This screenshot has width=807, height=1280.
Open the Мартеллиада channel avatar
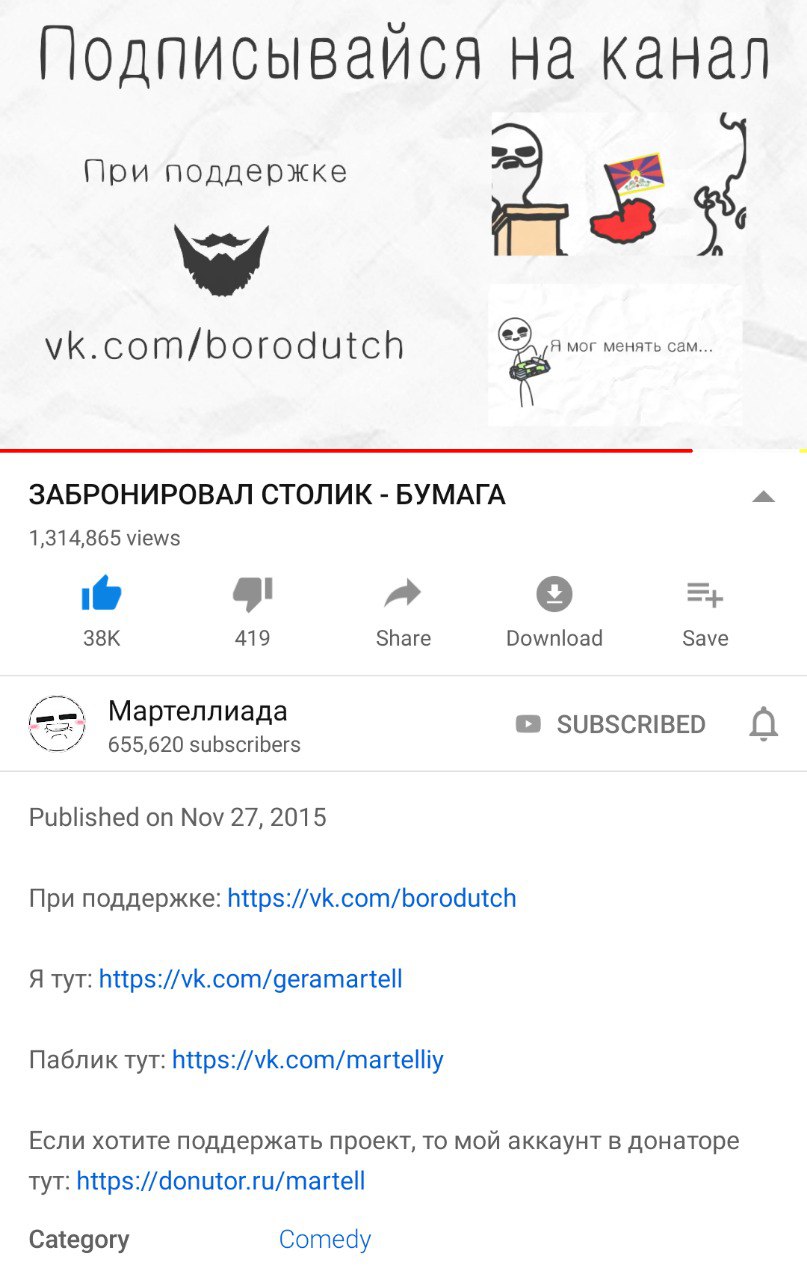(57, 724)
